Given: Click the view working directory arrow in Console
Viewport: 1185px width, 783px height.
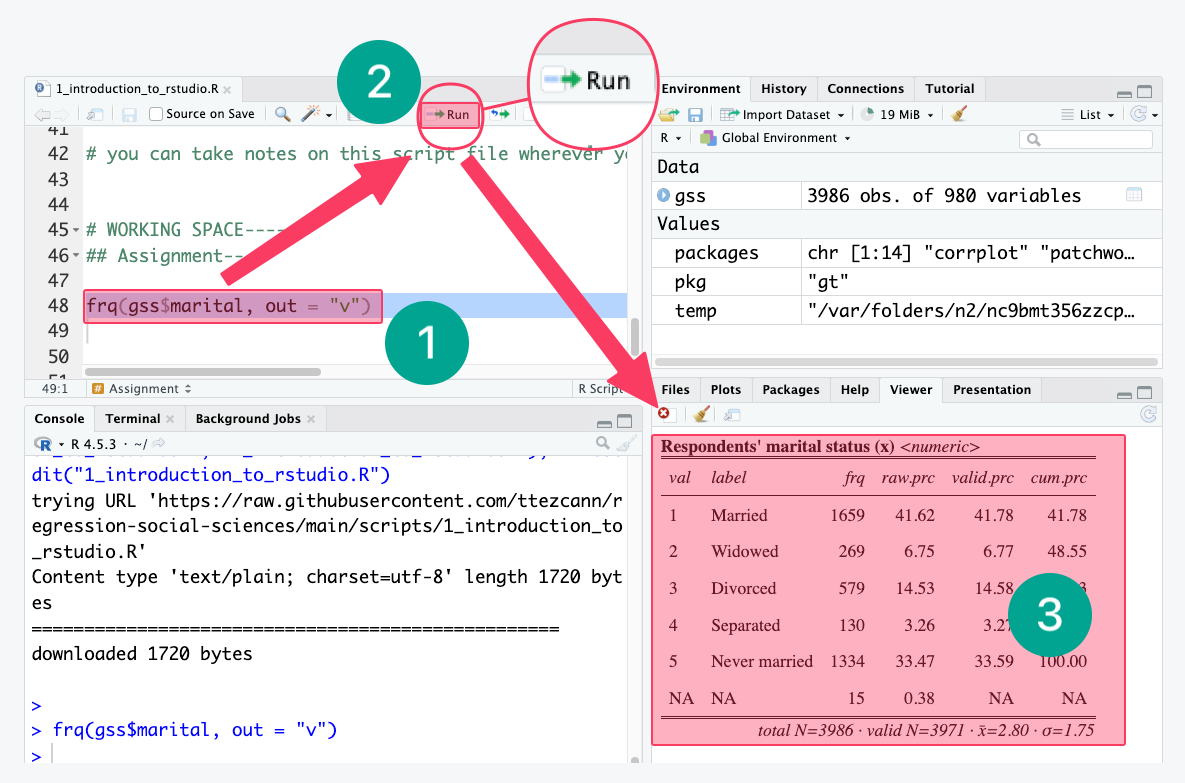Looking at the screenshot, I should pos(159,444).
